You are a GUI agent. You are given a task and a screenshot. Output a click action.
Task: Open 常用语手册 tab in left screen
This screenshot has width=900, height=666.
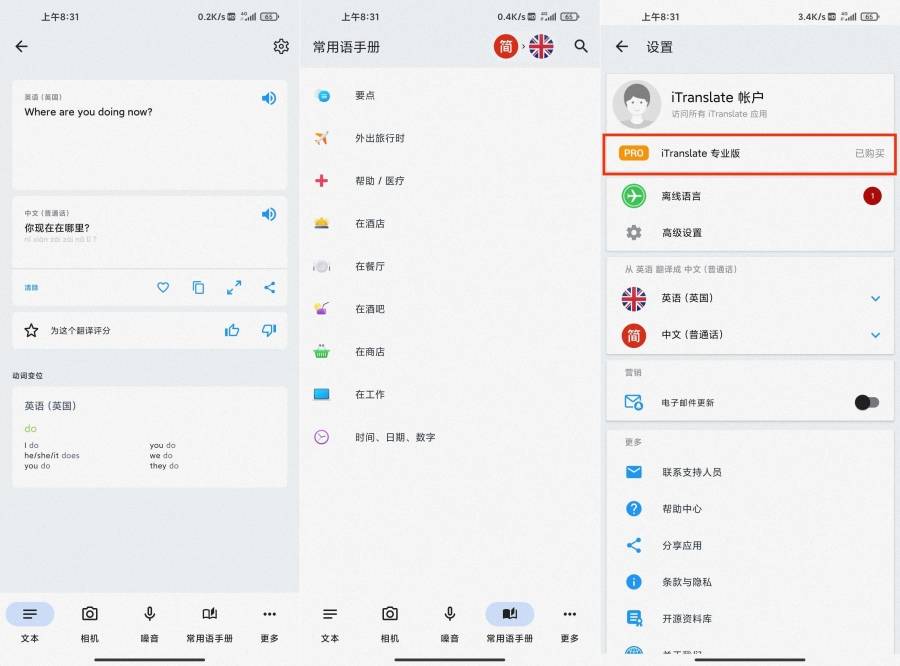(210, 624)
